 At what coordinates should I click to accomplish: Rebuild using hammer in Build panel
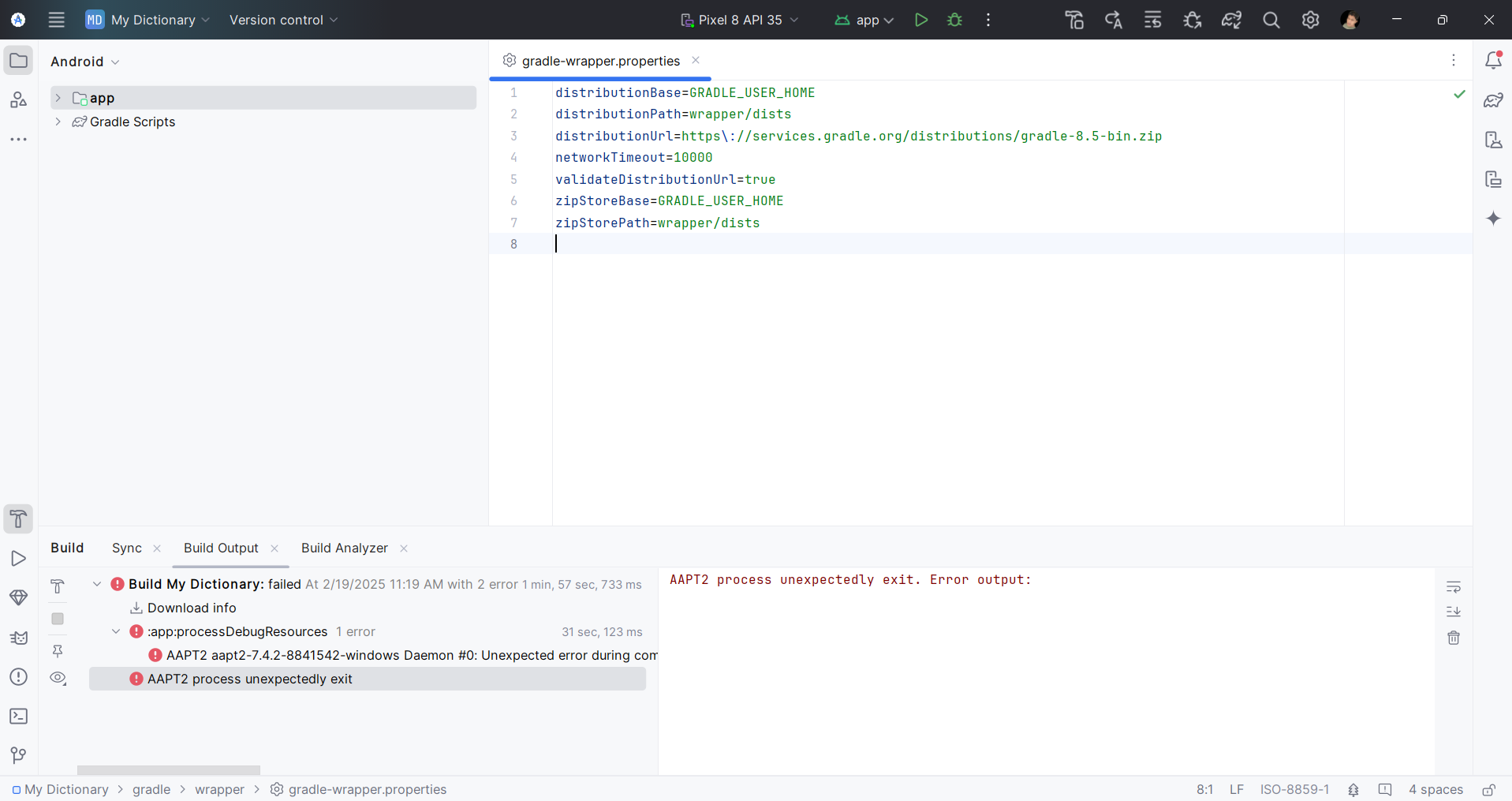[x=58, y=586]
